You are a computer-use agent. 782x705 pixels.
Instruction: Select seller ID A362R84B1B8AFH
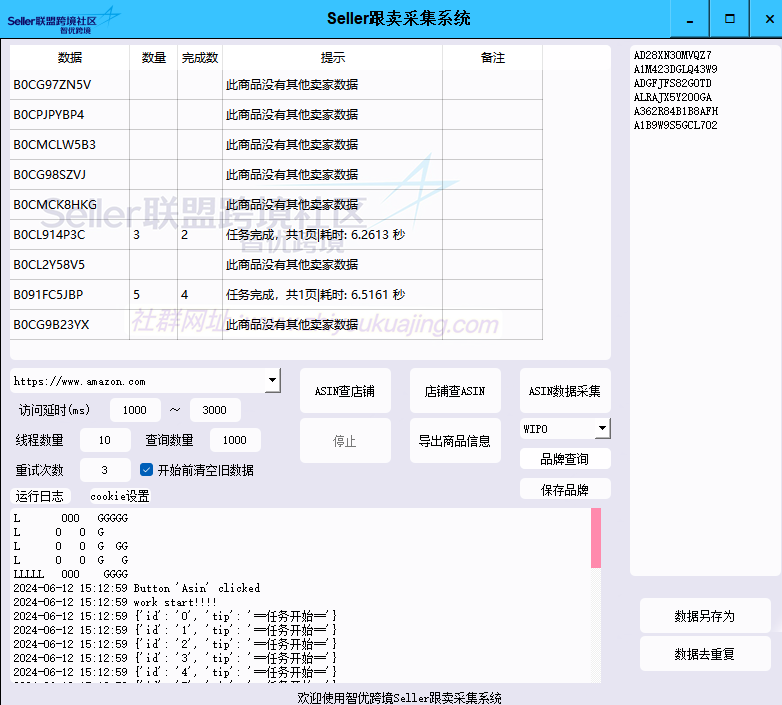676,111
